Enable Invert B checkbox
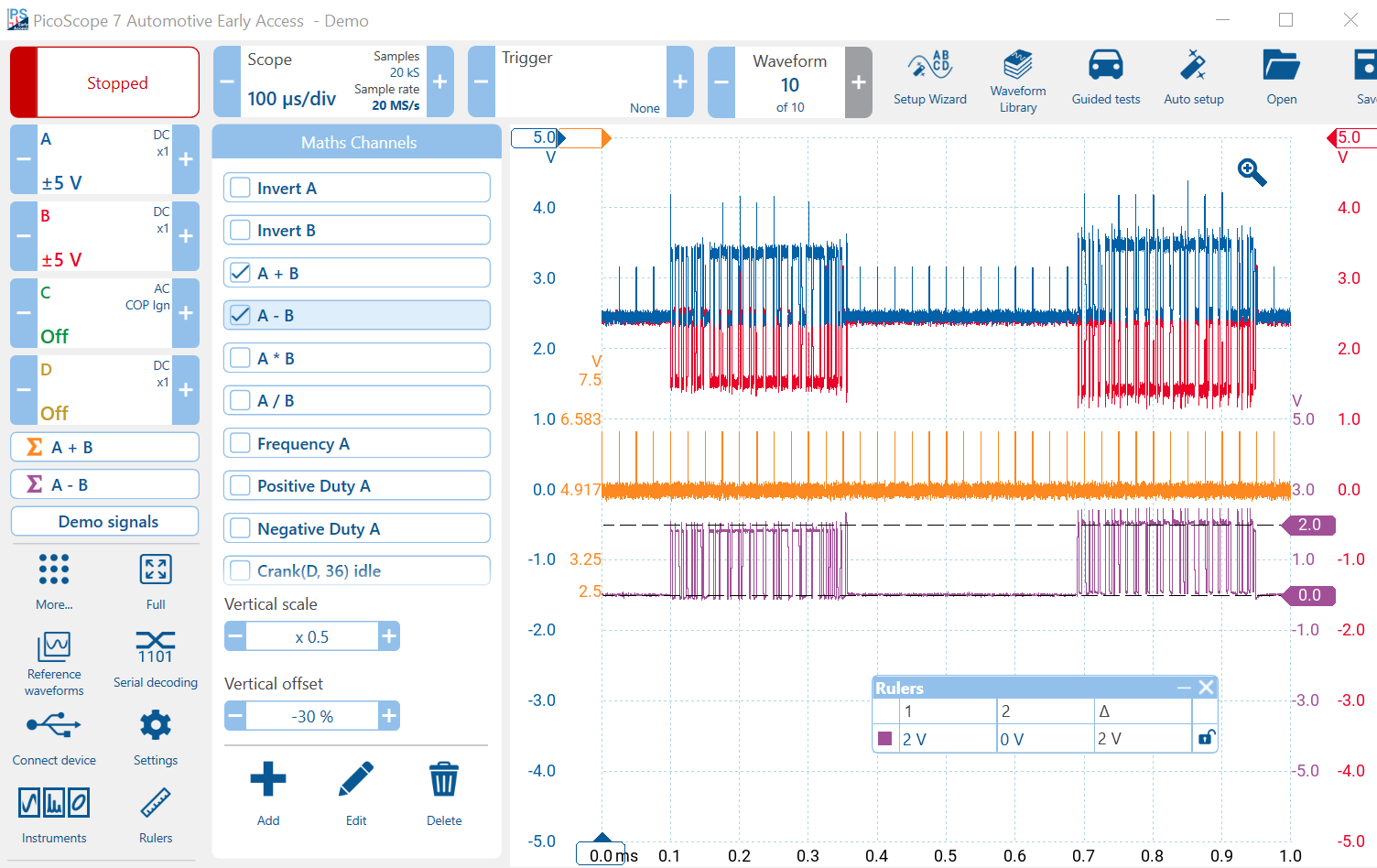The width and height of the screenshot is (1377, 868). (240, 230)
